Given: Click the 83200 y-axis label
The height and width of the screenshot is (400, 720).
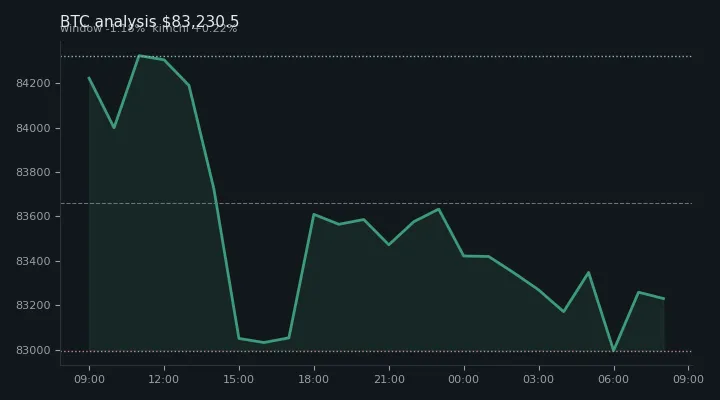Looking at the screenshot, I should [x=33, y=305].
